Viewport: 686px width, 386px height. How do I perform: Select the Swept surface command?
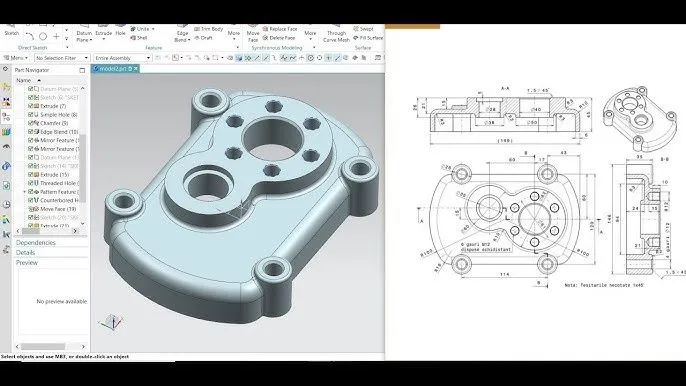coord(363,29)
